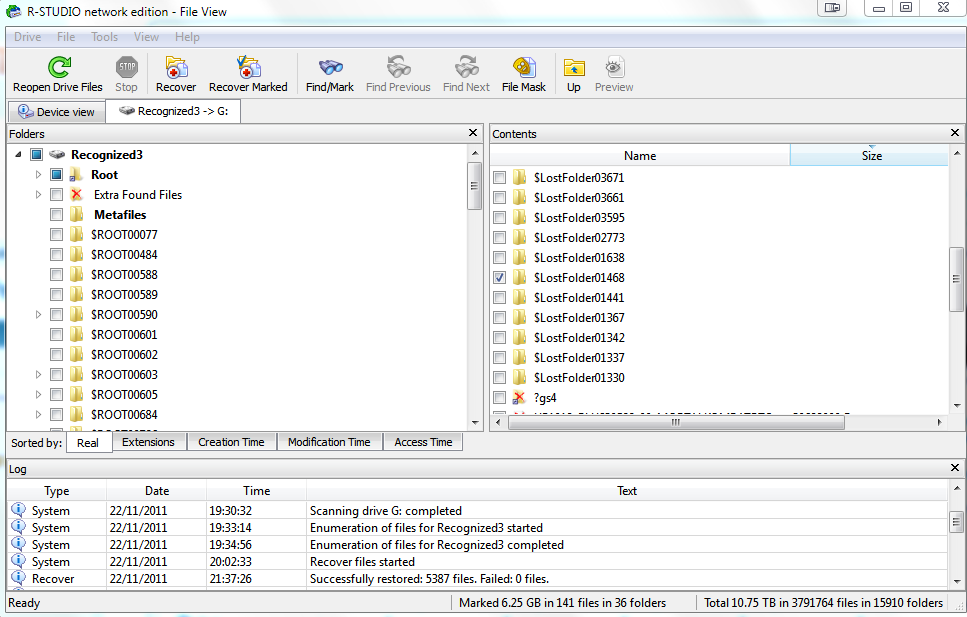967x617 pixels.
Task: Click info icon of the Recover log entry
Action: [x=19, y=578]
